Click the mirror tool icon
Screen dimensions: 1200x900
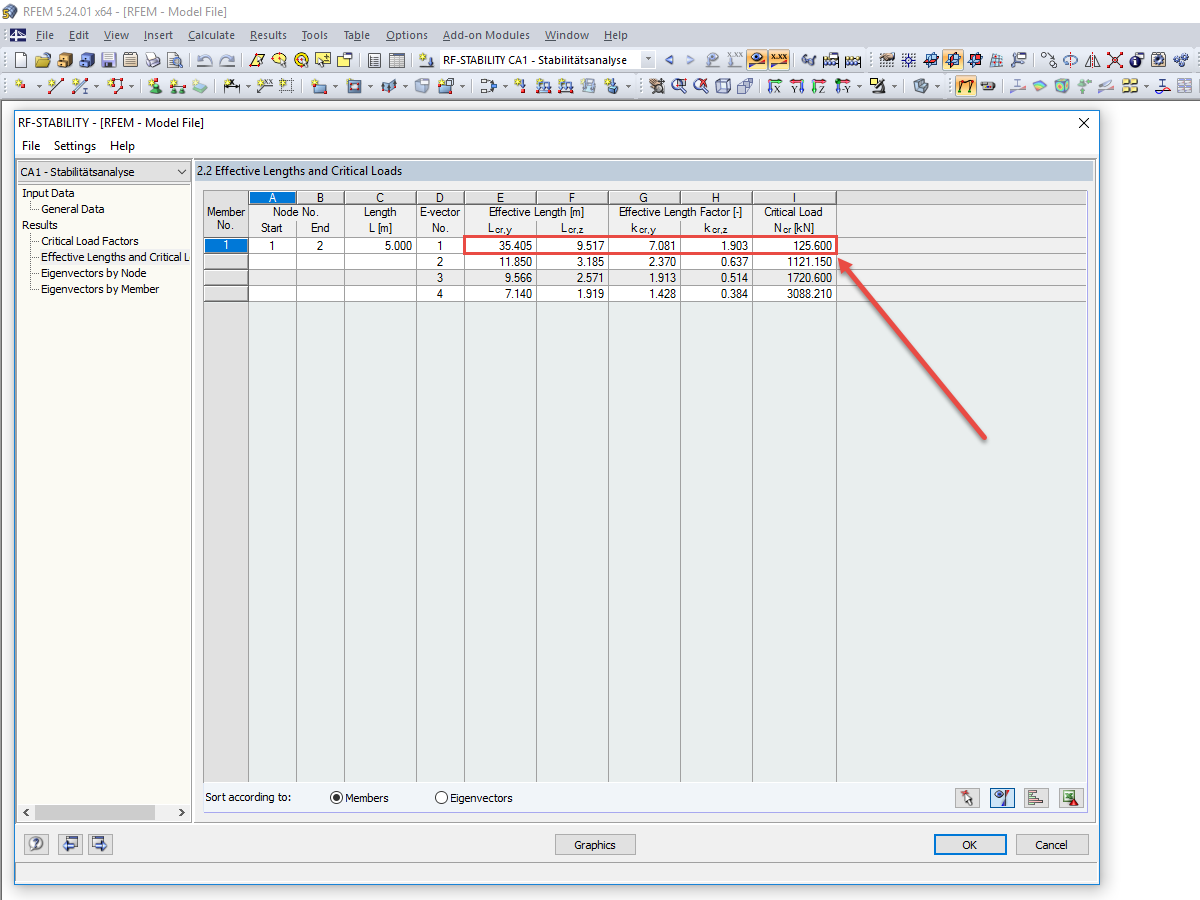click(1092, 60)
